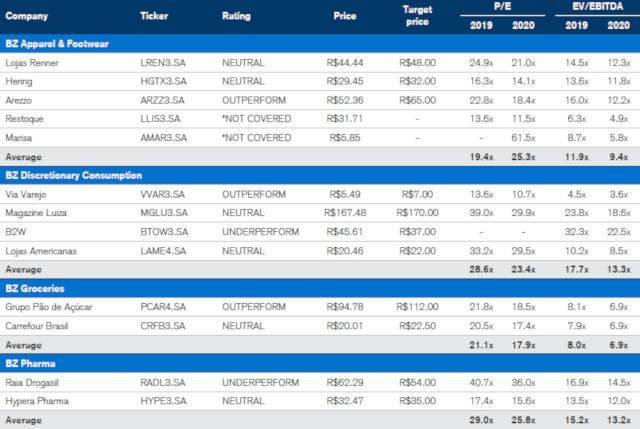The image size is (640, 429).
Task: Select the LREN3.SA ticker cell
Action: click(x=163, y=63)
